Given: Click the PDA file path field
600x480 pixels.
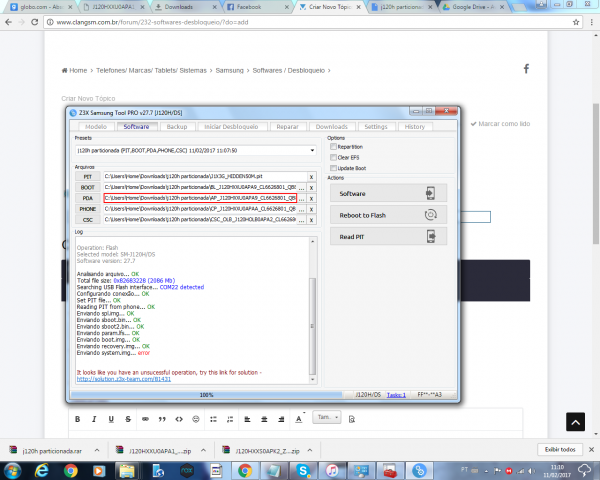Looking at the screenshot, I should (200, 198).
